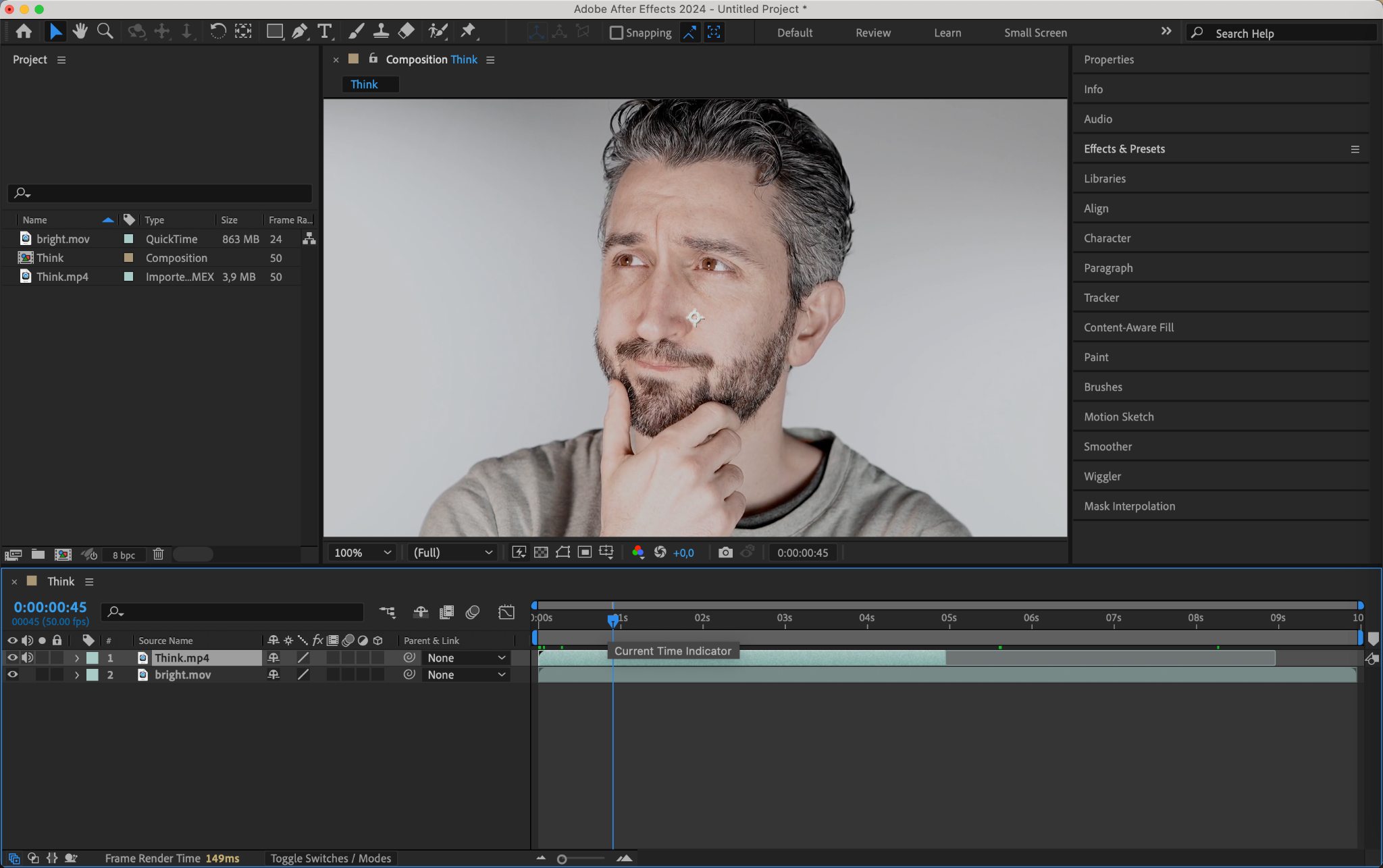Select the Eraser tool
Image resolution: width=1383 pixels, height=868 pixels.
click(407, 32)
